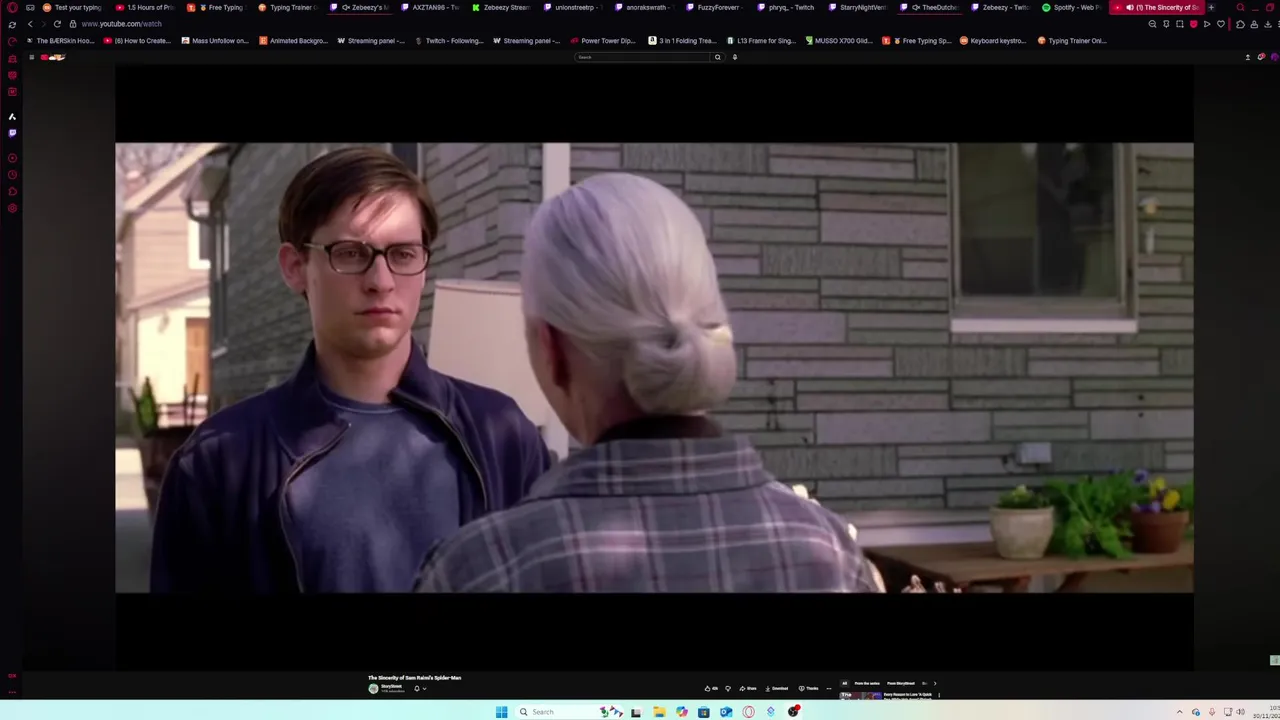This screenshot has width=1280, height=720.
Task: Start voice search with microphone icon
Action: coord(734,57)
